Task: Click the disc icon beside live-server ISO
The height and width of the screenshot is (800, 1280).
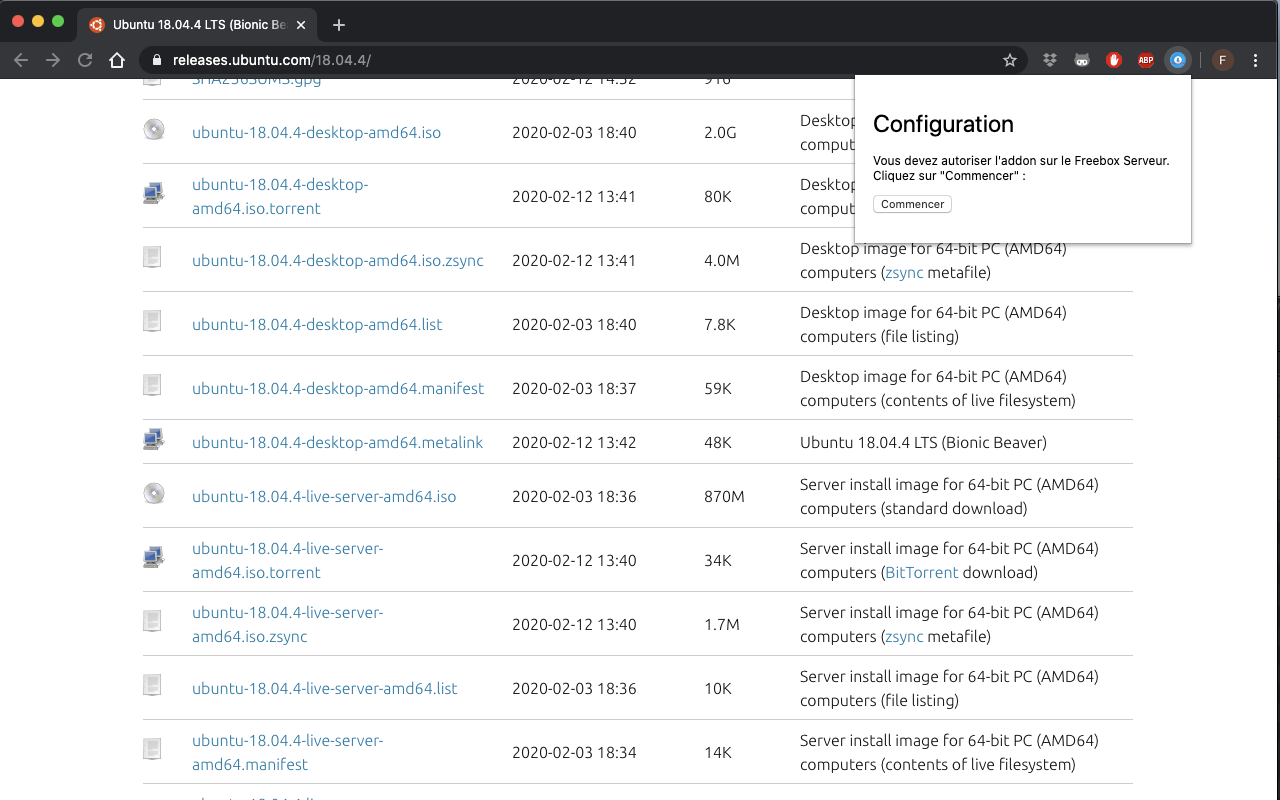Action: point(153,493)
